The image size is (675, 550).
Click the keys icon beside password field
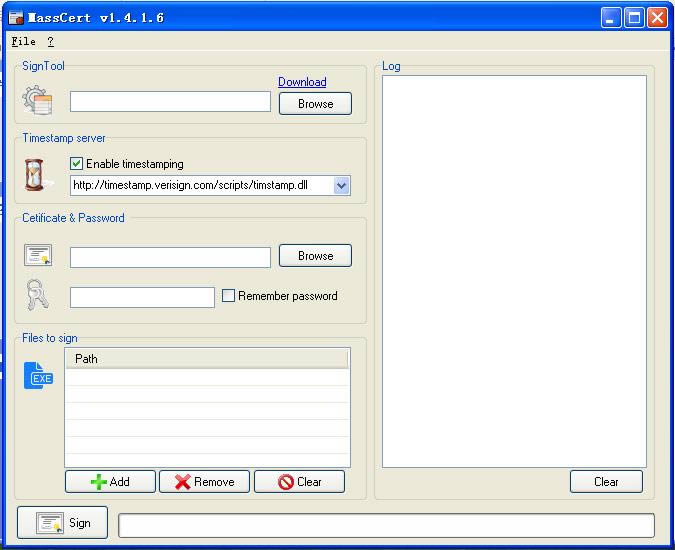[37, 295]
